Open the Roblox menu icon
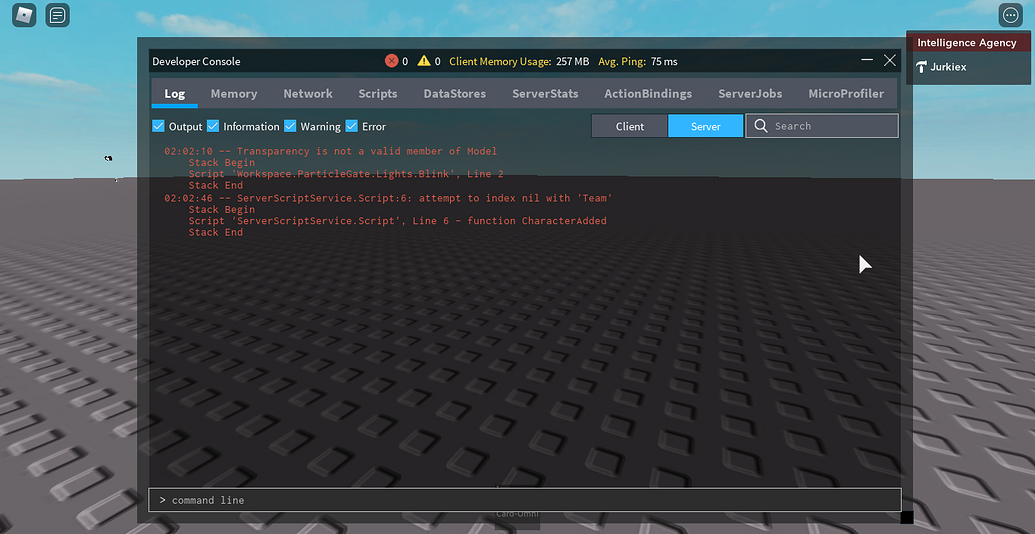 tap(24, 15)
